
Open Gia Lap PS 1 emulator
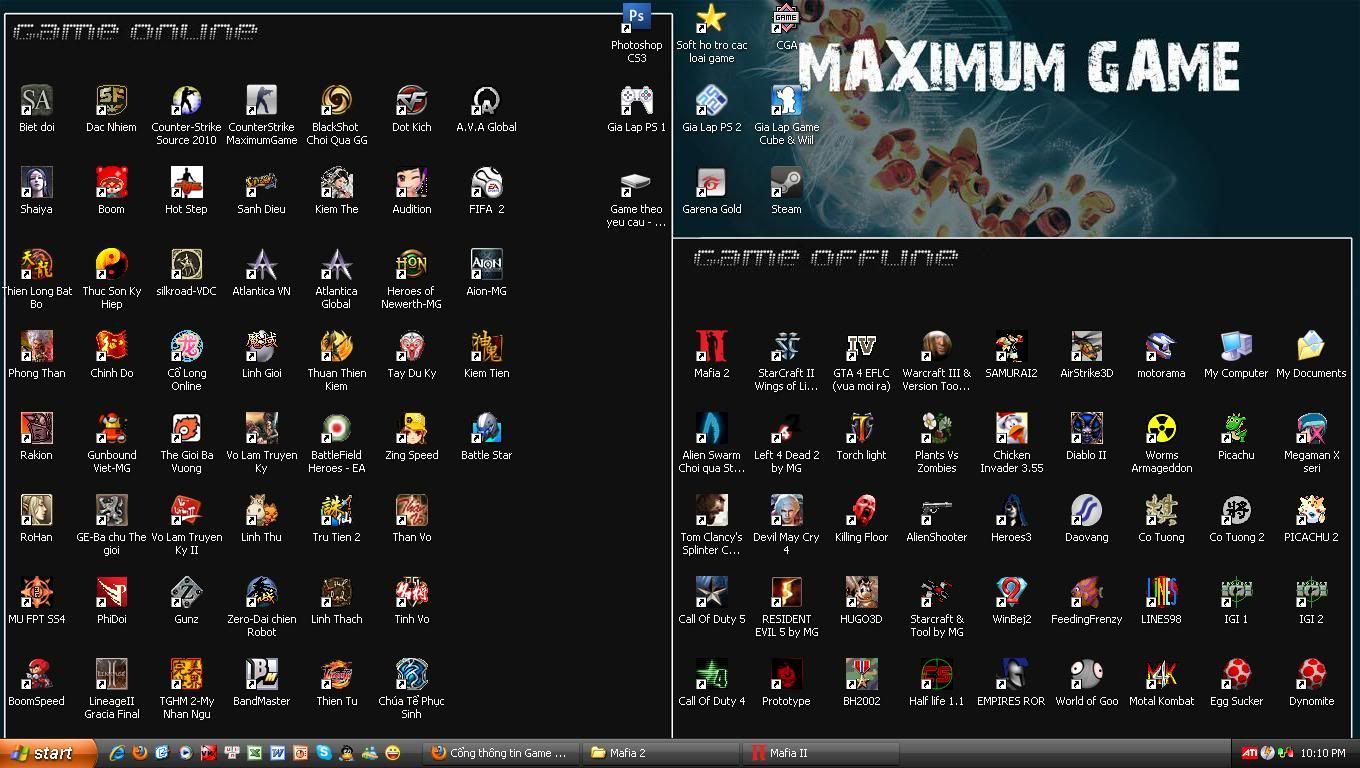coord(636,100)
